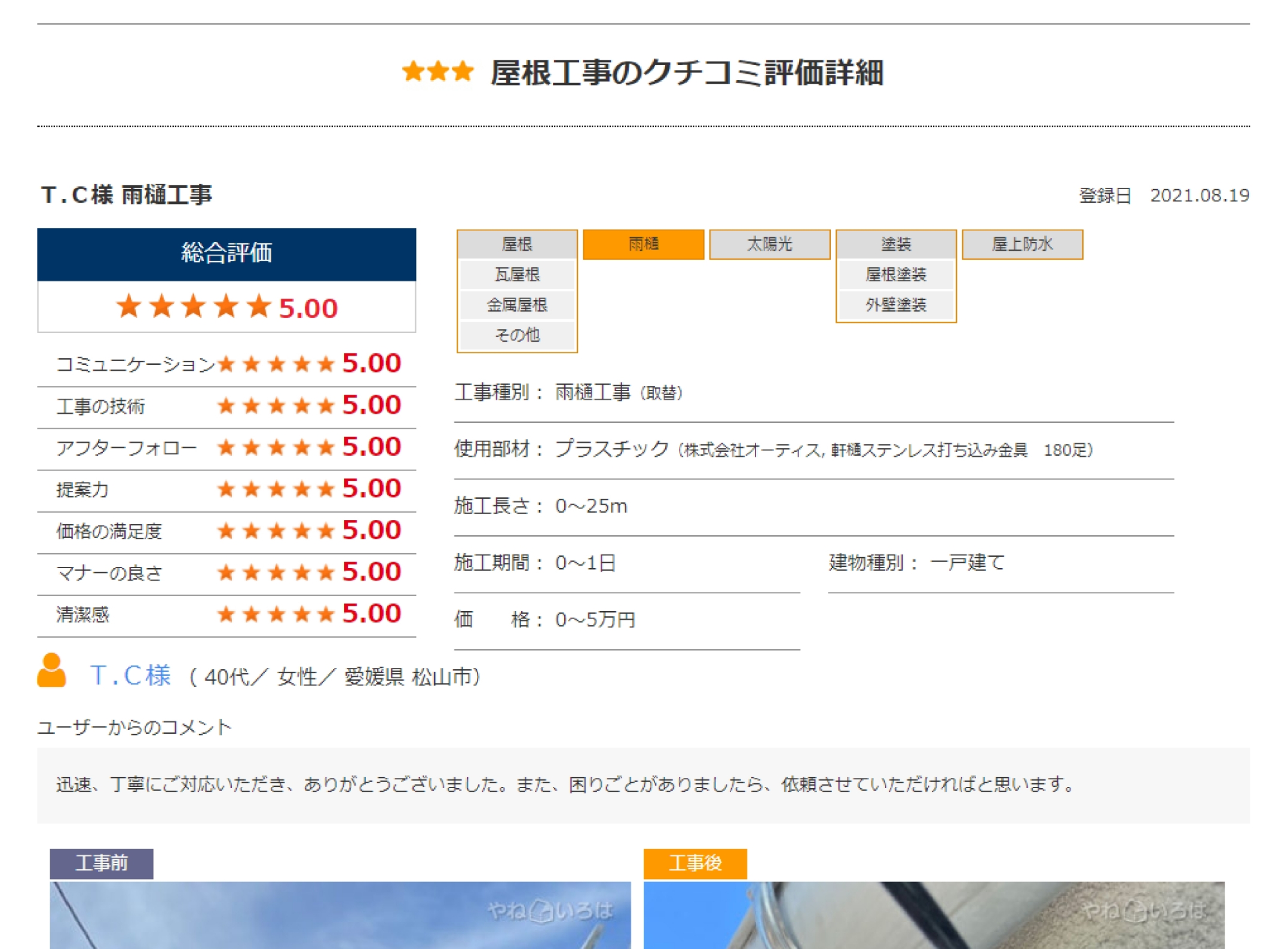1288x949 pixels.
Task: Select the highlighted 雨樋 category tab
Action: tap(643, 244)
